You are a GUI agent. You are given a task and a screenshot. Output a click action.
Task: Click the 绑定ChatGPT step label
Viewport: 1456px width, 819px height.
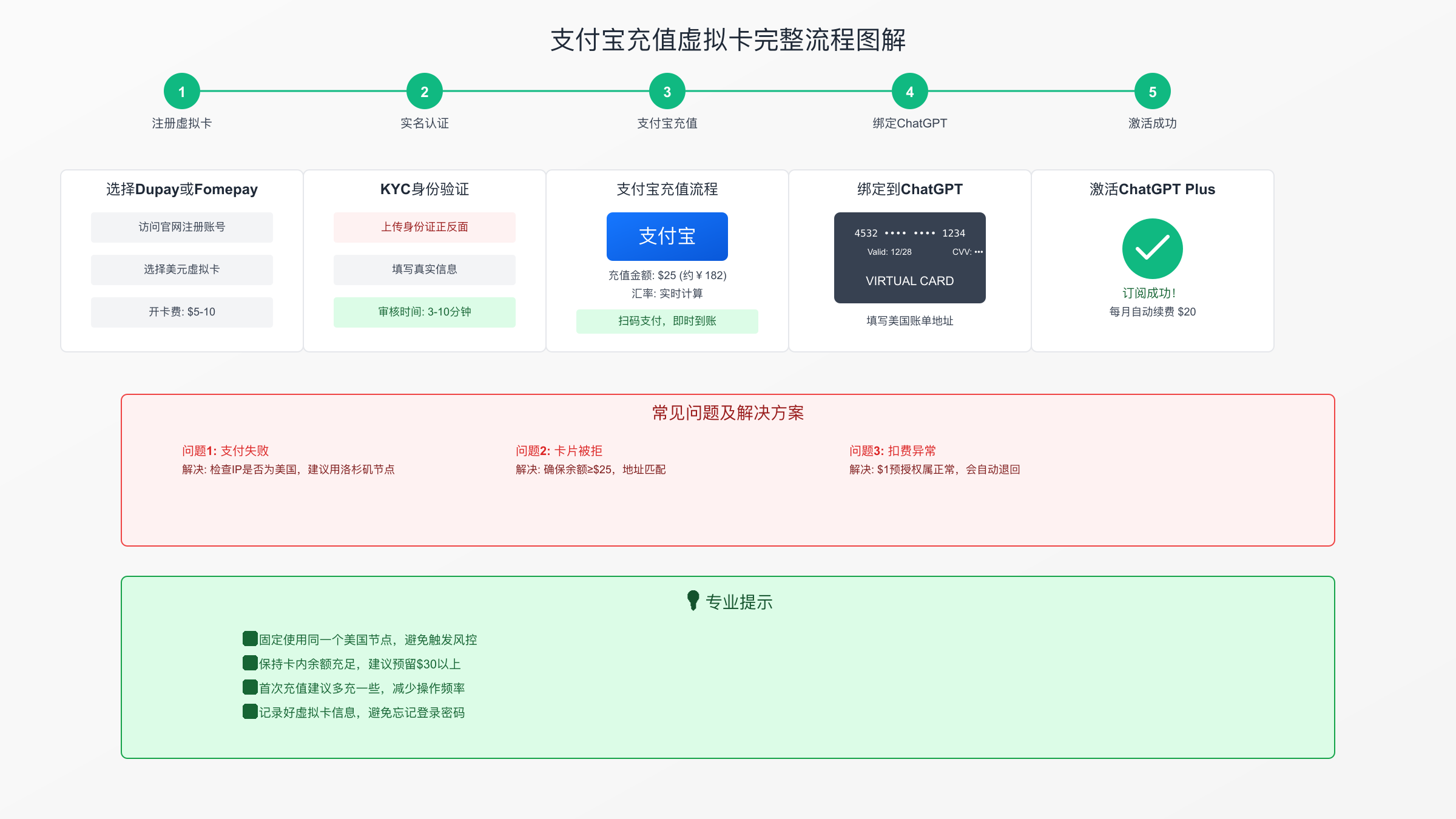(910, 124)
